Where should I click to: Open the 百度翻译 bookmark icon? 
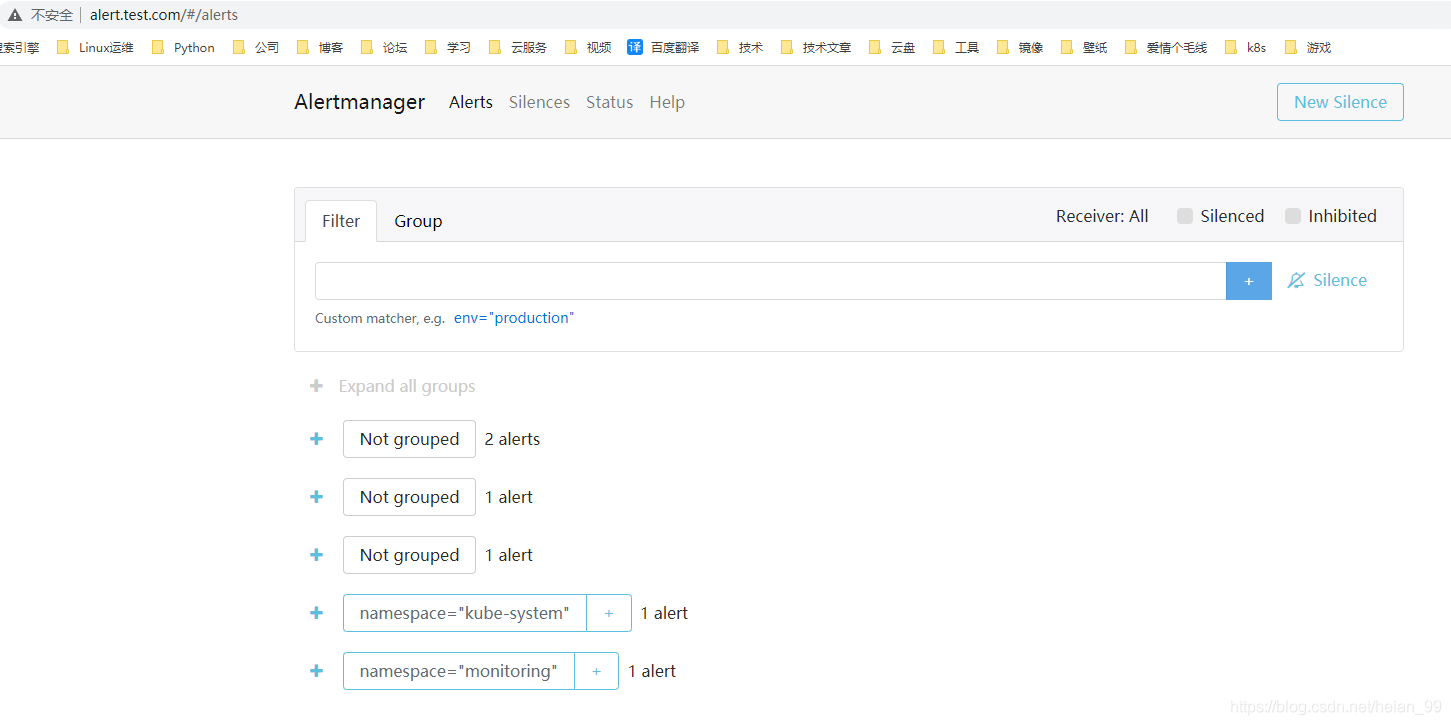(635, 47)
